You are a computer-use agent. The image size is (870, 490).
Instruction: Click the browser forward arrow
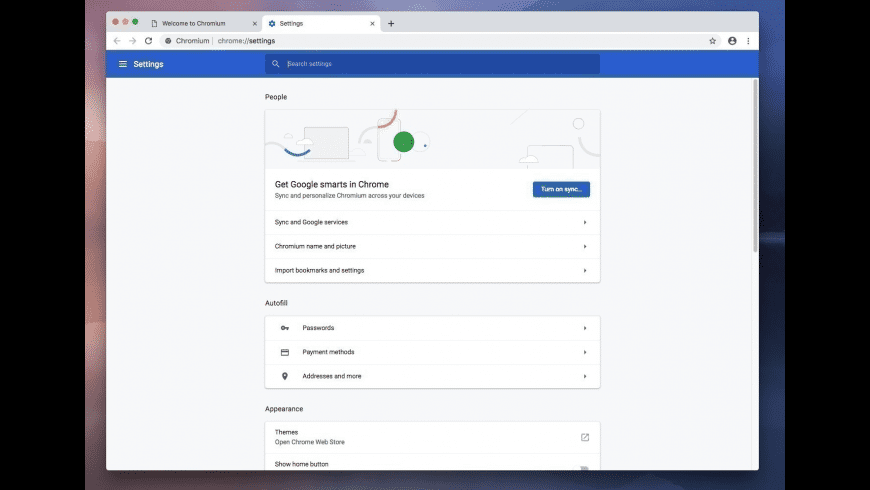[133, 41]
